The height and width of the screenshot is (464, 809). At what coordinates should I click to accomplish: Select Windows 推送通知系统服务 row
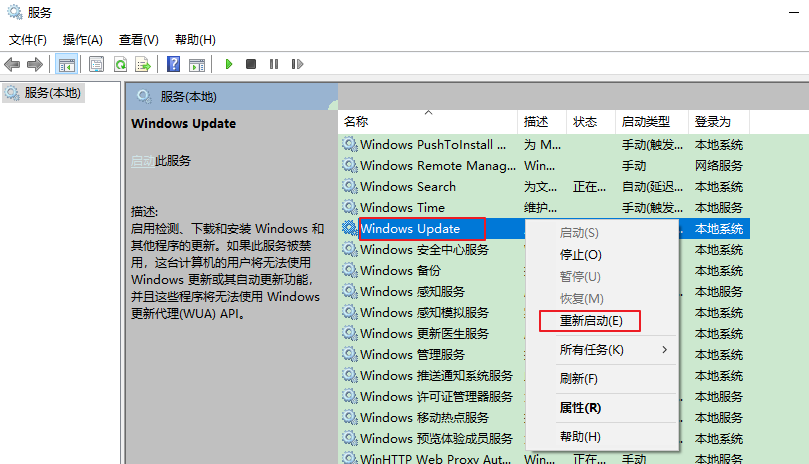coord(436,375)
